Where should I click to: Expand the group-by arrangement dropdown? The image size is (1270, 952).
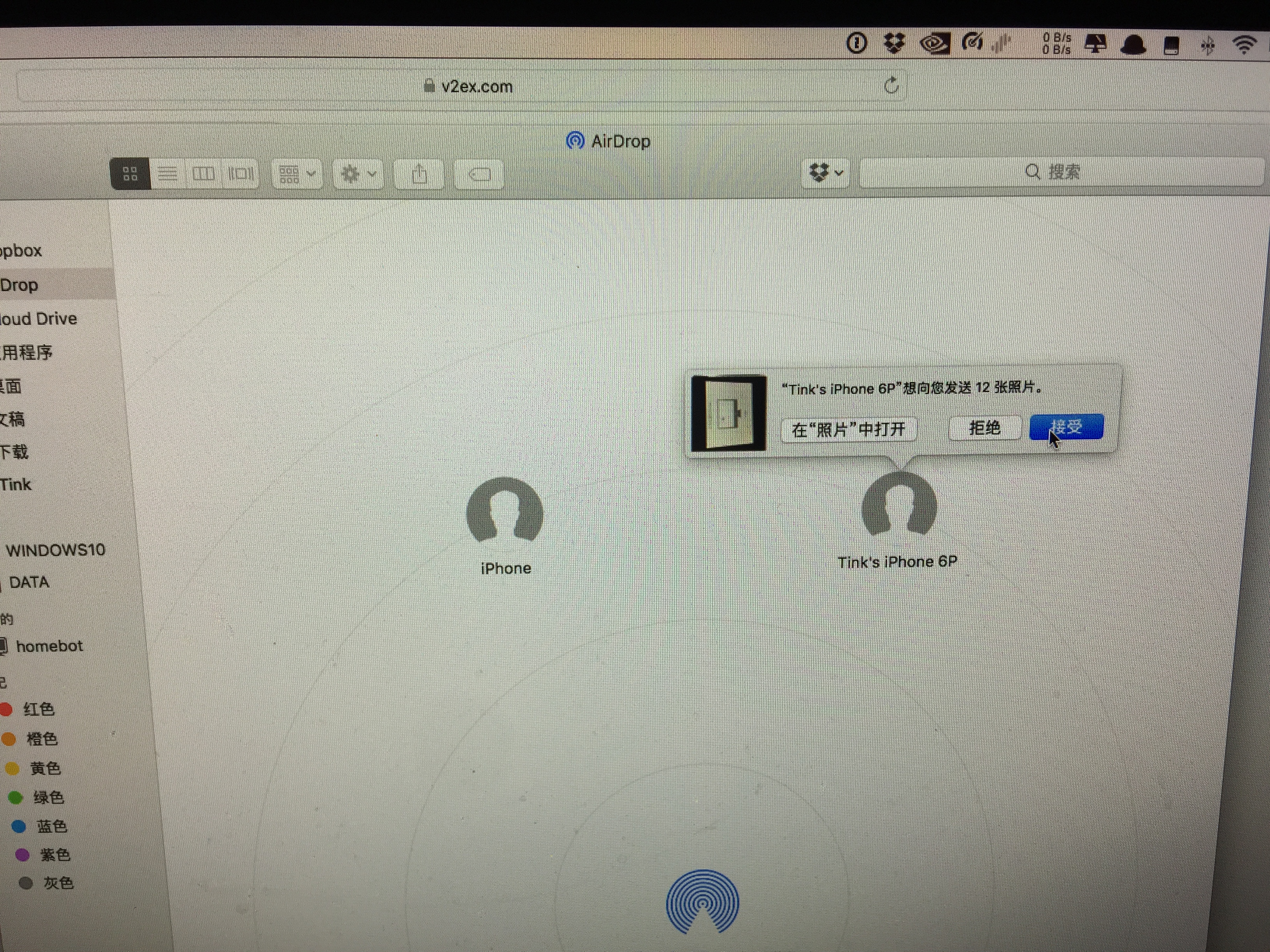[296, 173]
